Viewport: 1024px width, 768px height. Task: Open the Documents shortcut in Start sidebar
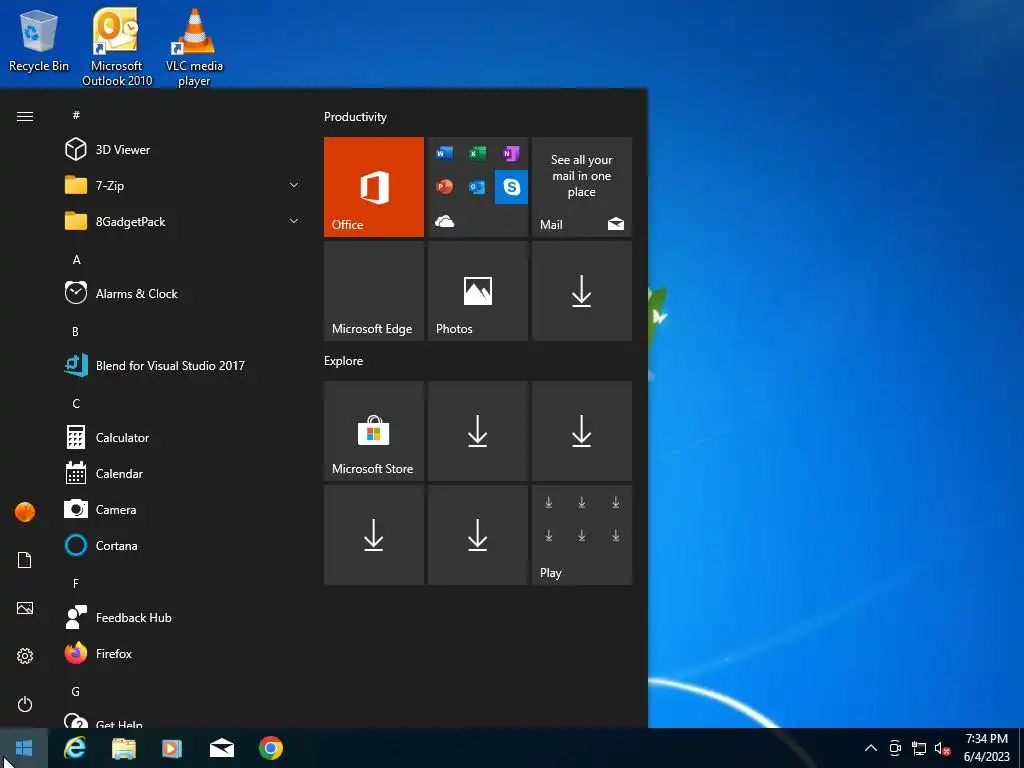tap(25, 560)
